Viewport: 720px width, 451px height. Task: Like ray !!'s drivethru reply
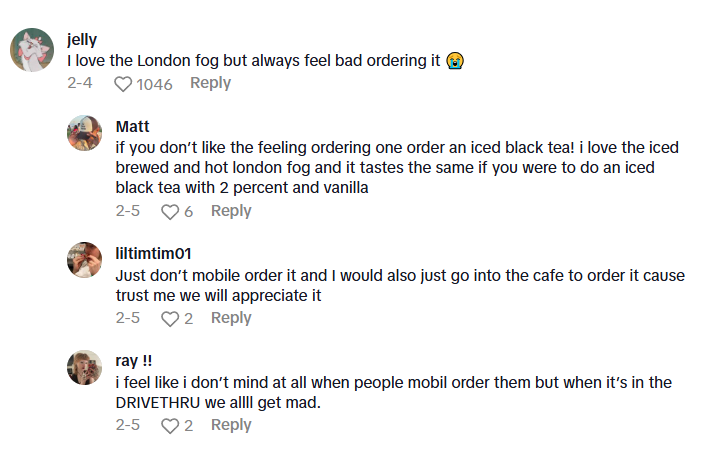(x=170, y=426)
